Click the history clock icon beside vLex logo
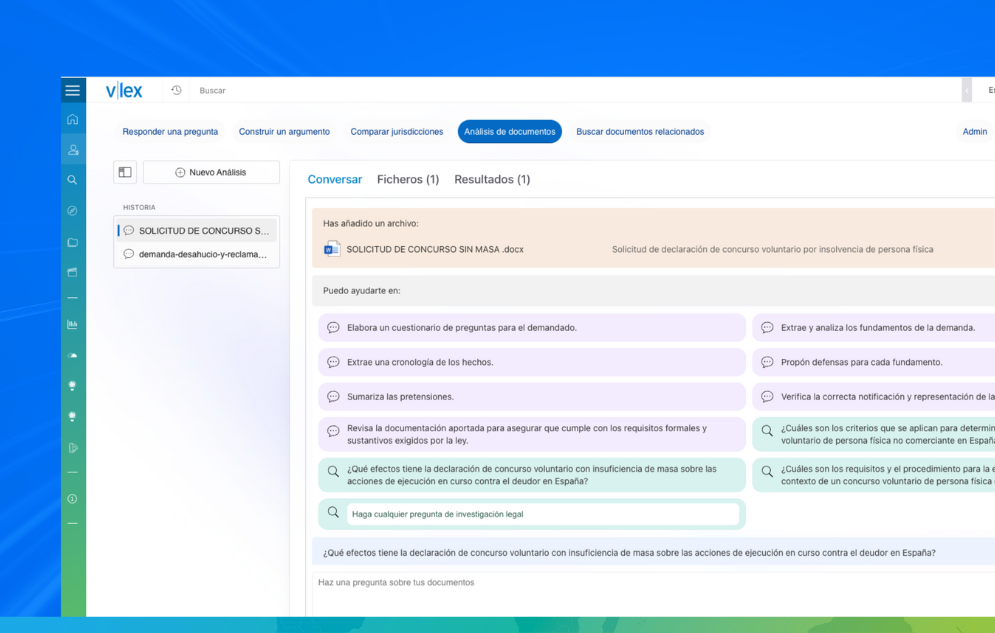 point(176,90)
